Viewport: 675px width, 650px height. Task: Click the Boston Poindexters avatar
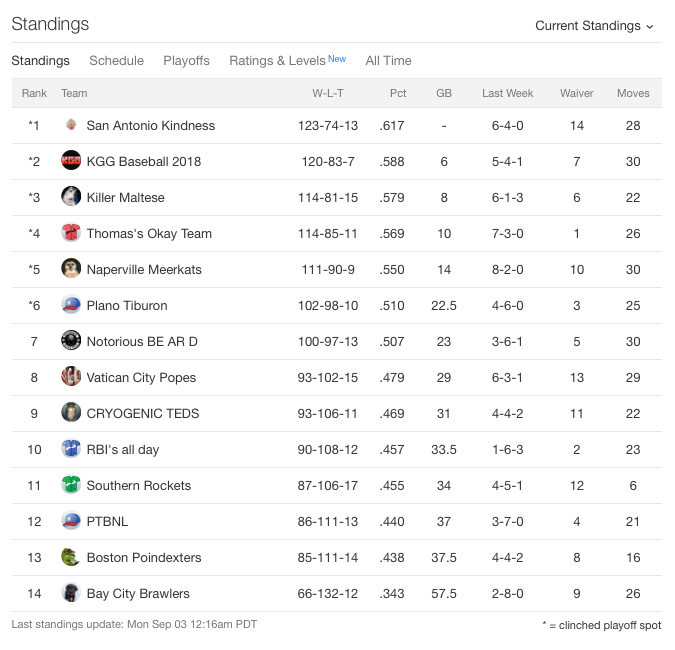click(71, 557)
